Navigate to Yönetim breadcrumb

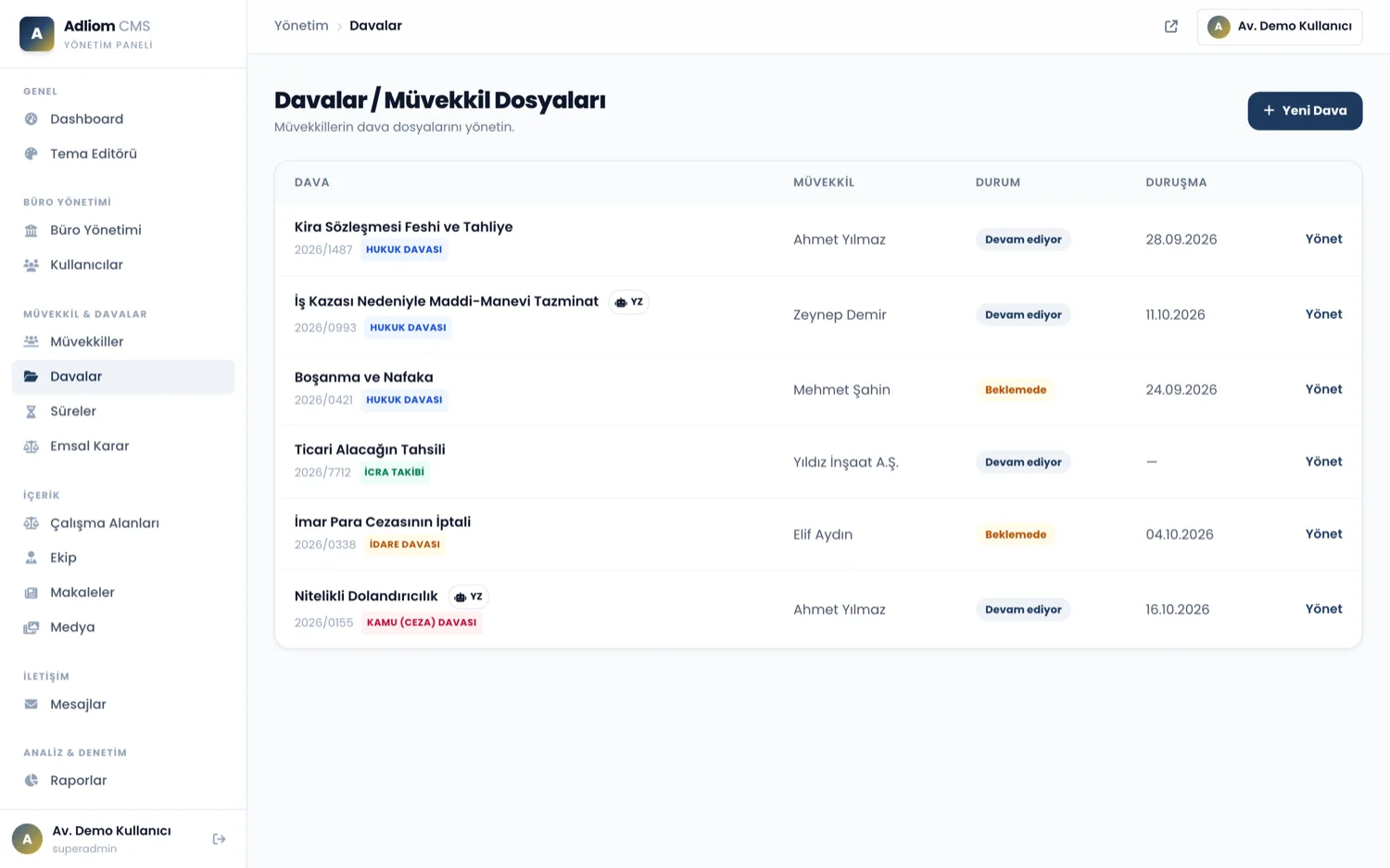[301, 26]
